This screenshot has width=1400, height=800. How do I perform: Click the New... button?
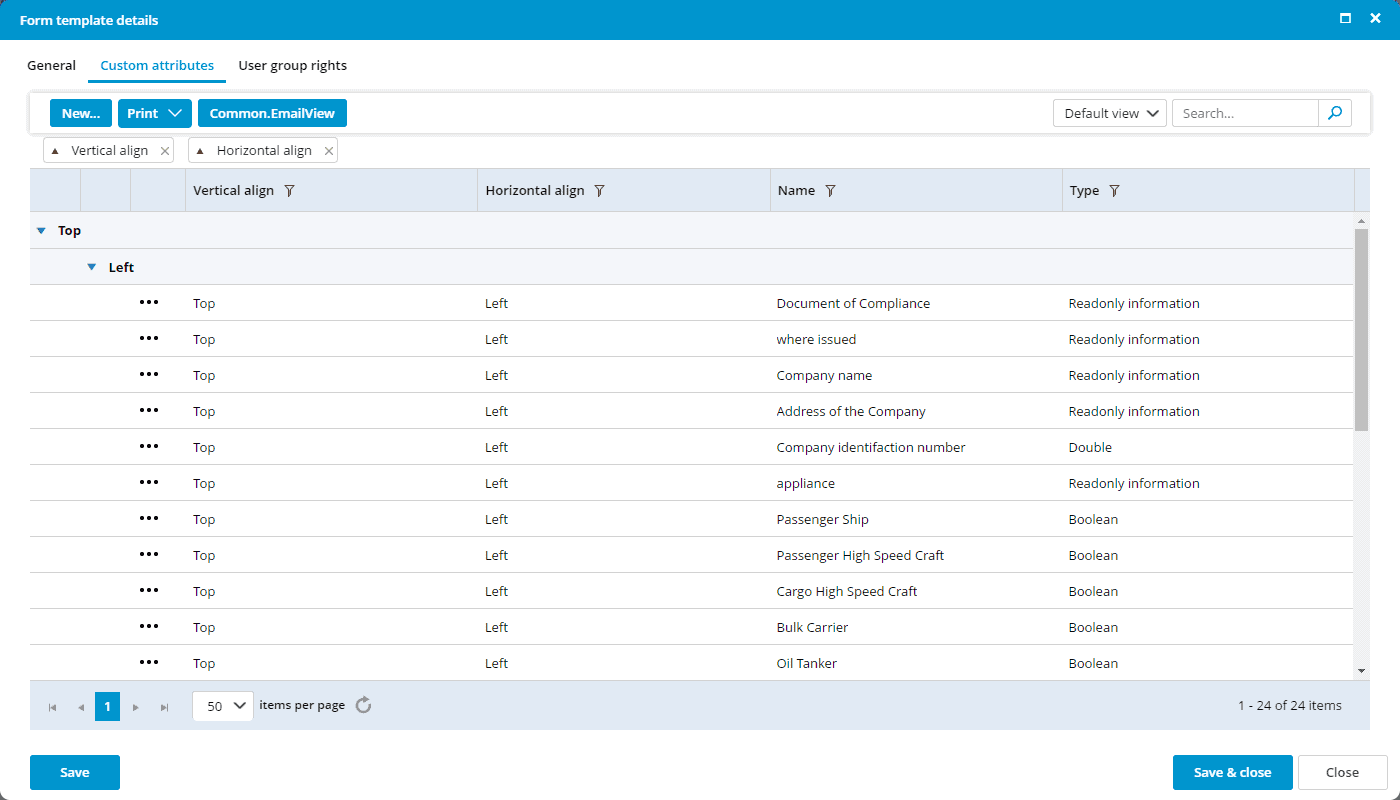pos(81,113)
